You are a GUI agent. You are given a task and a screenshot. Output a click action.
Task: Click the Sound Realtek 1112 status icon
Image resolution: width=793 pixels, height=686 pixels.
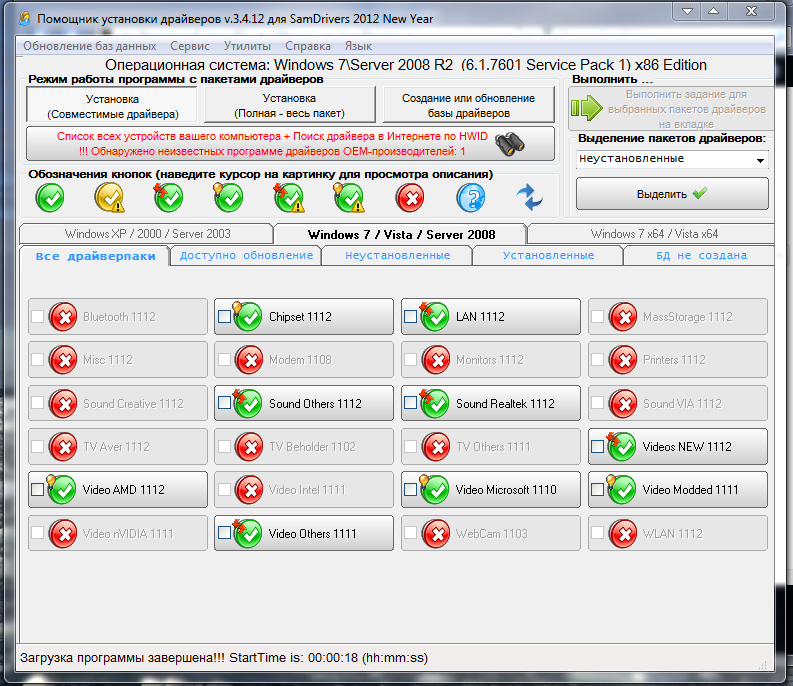point(434,403)
